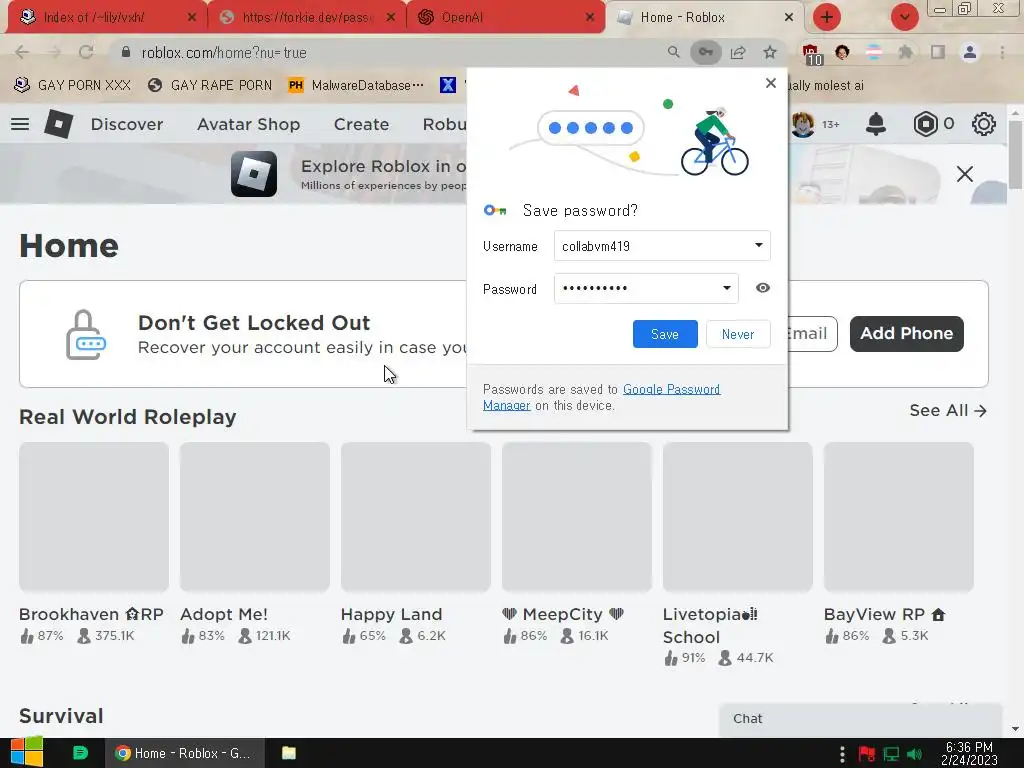
Task: Click the Username field containing collabvm419
Action: pos(662,246)
